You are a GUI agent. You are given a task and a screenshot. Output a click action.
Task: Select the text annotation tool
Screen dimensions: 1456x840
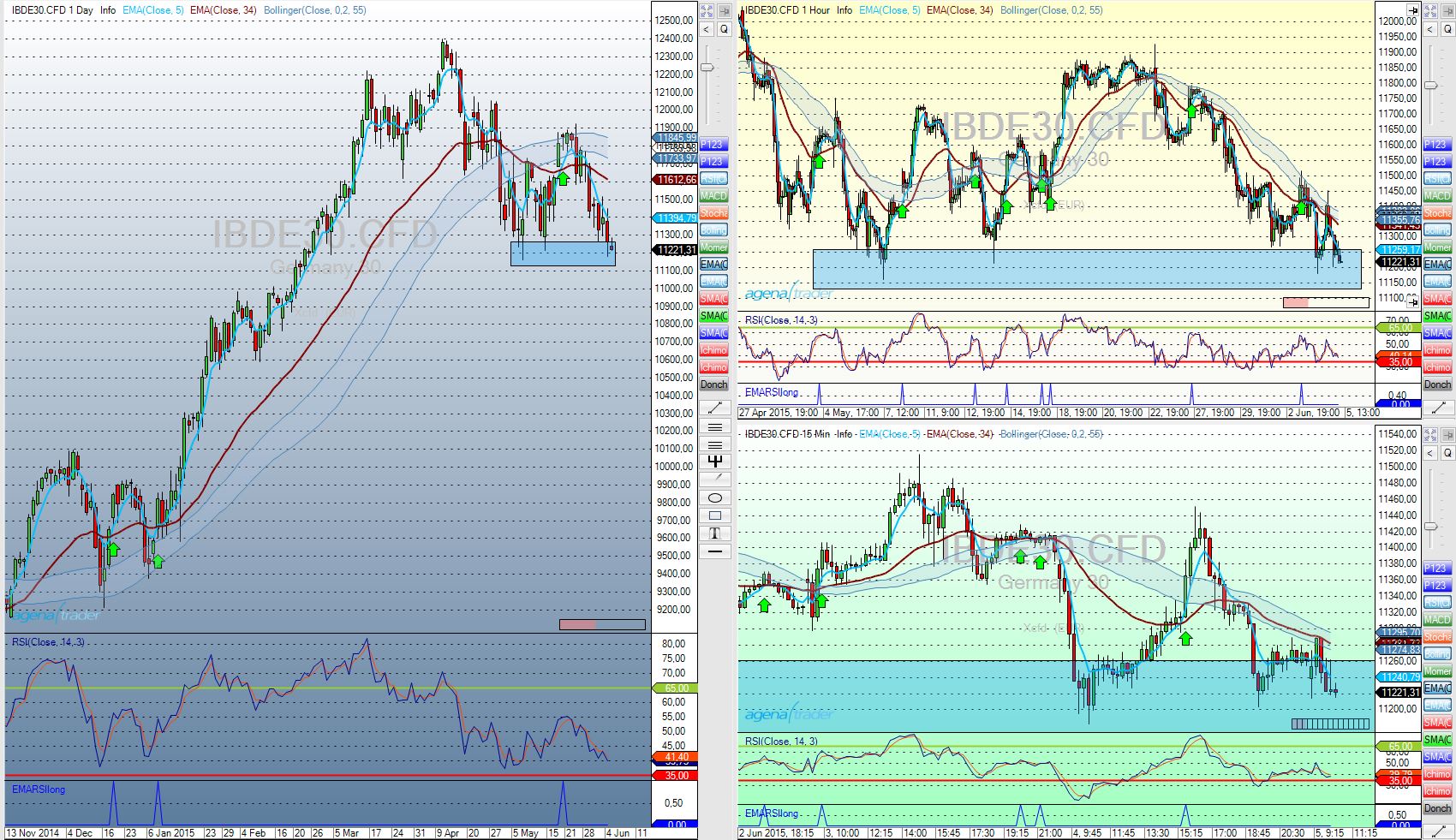pos(714,533)
